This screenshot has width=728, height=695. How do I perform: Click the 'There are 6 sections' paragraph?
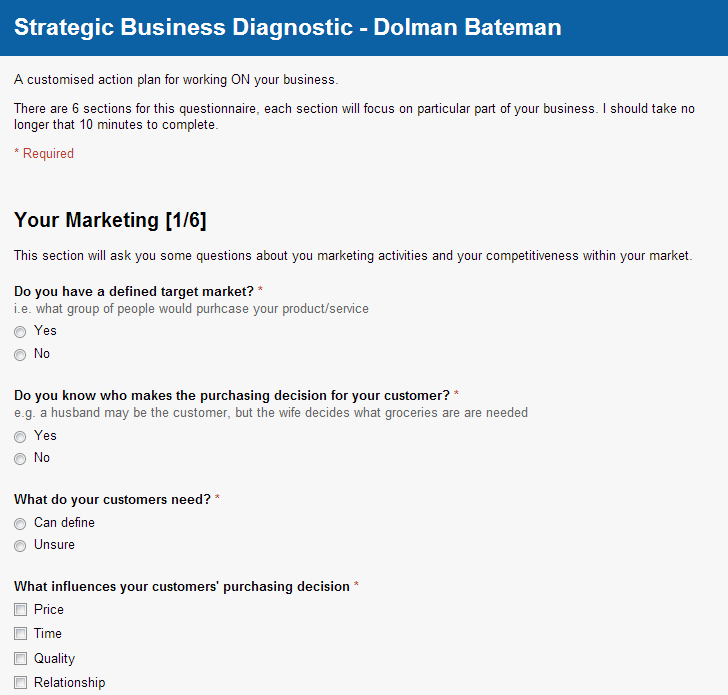coord(354,117)
